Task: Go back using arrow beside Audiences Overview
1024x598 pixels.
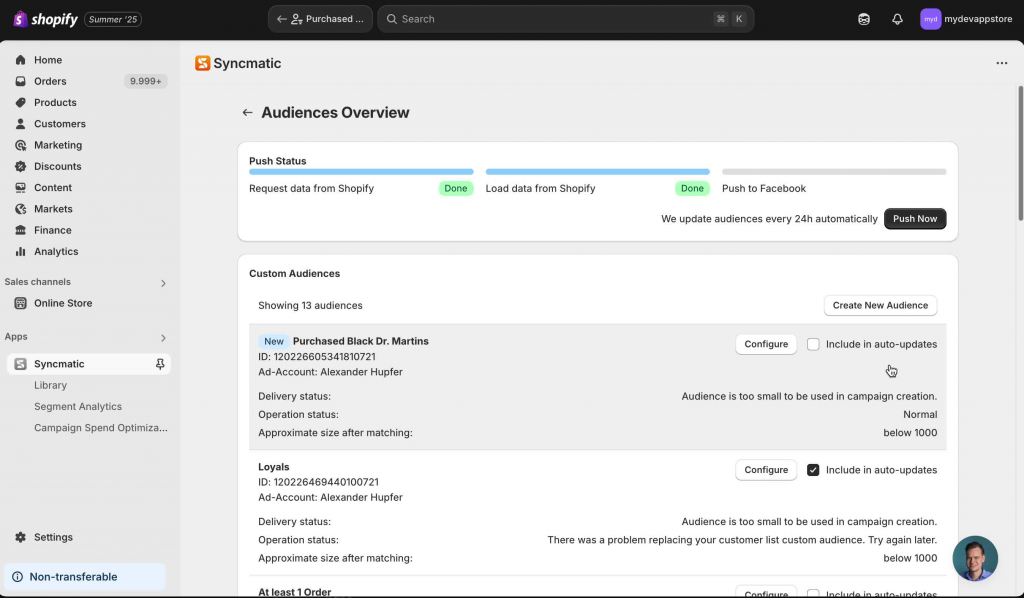Action: [247, 112]
